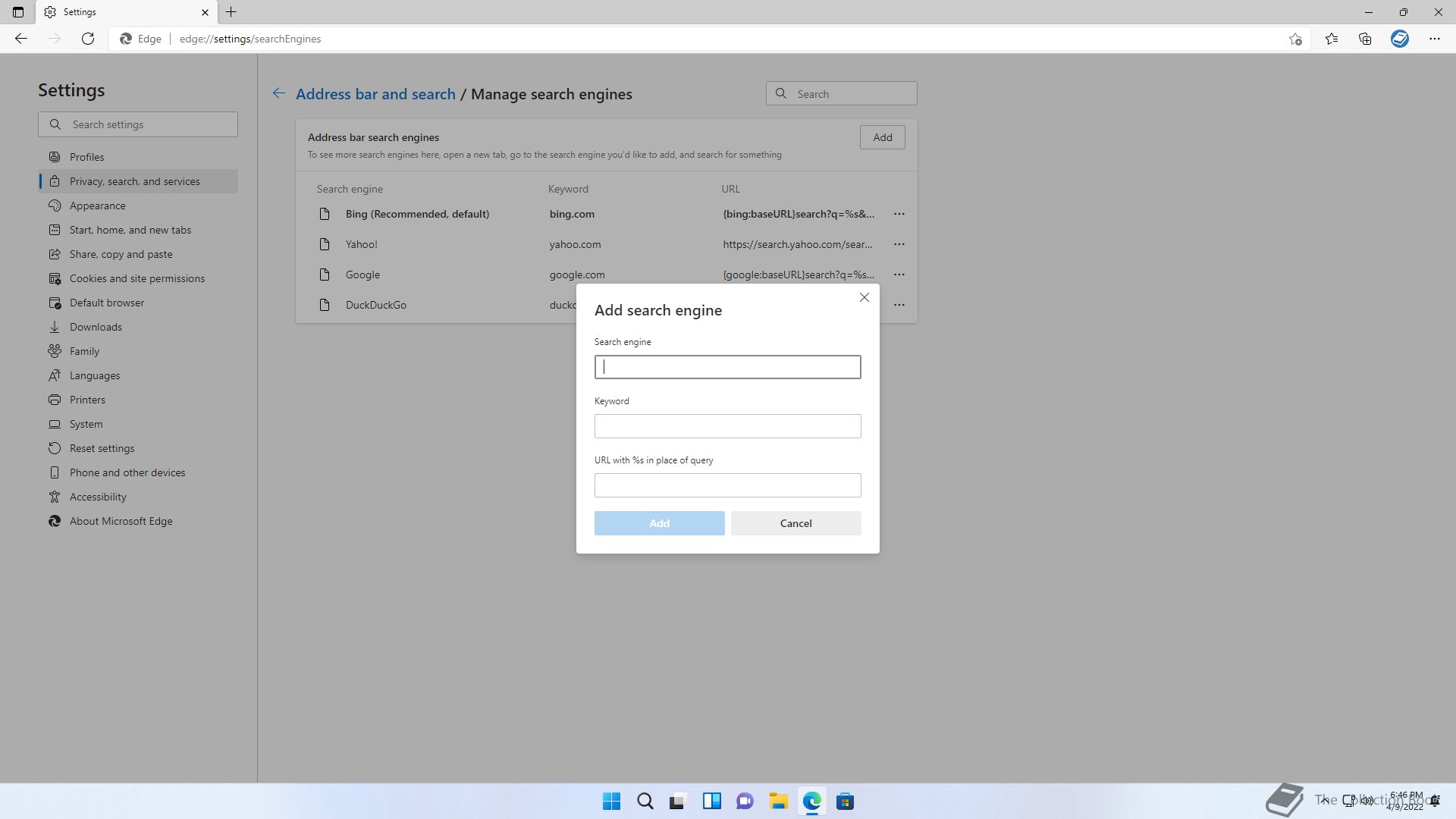
Task: Open more options for DuckDuckGo row
Action: [899, 305]
